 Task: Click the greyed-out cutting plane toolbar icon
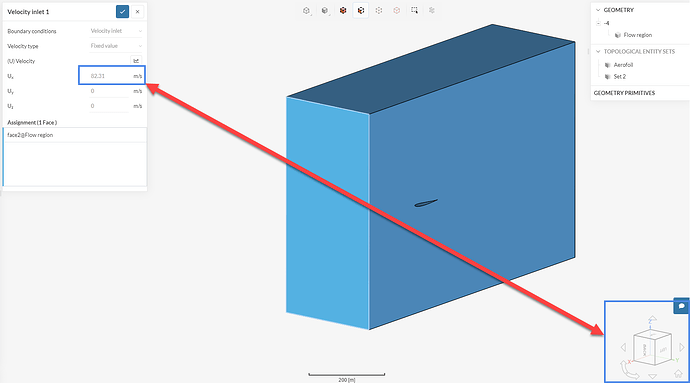pos(432,11)
